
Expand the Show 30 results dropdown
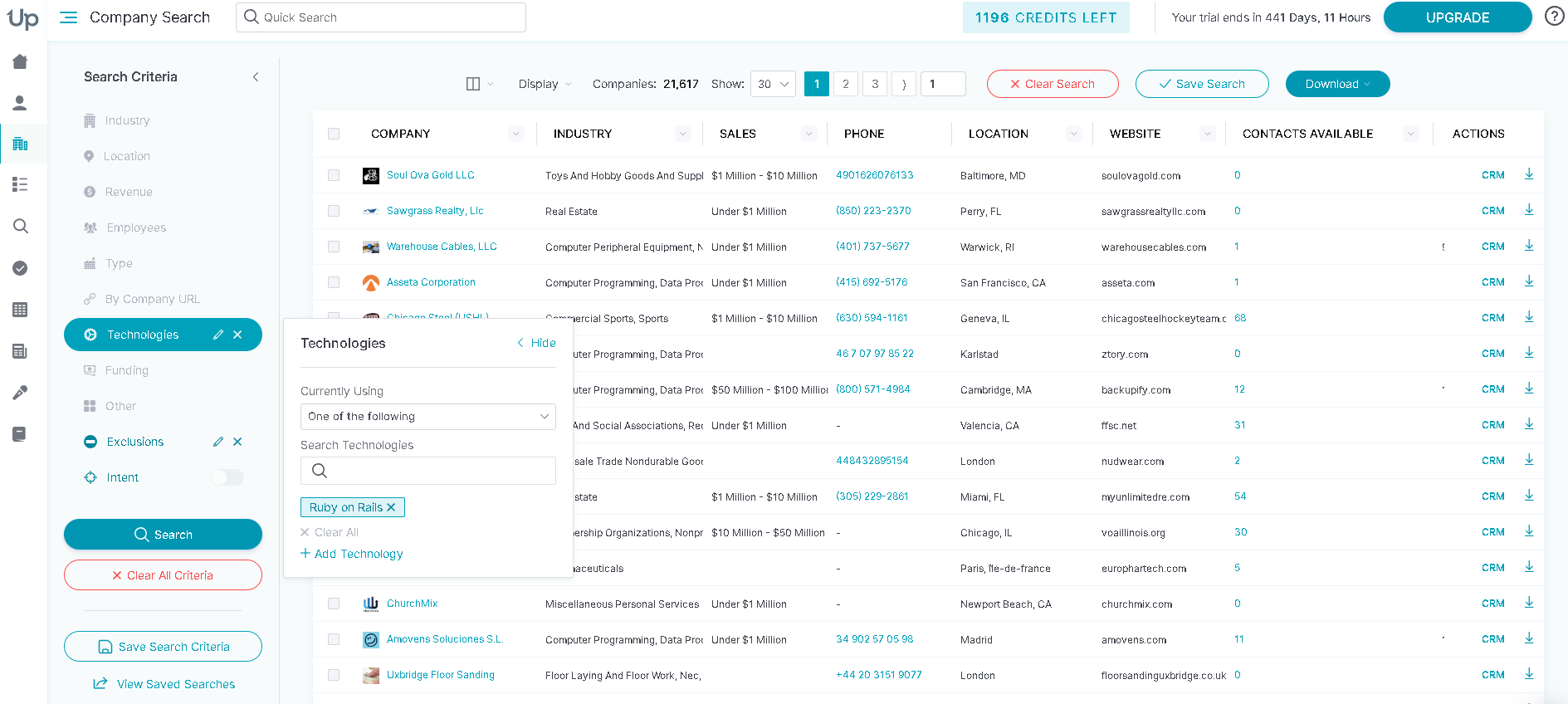pos(773,84)
